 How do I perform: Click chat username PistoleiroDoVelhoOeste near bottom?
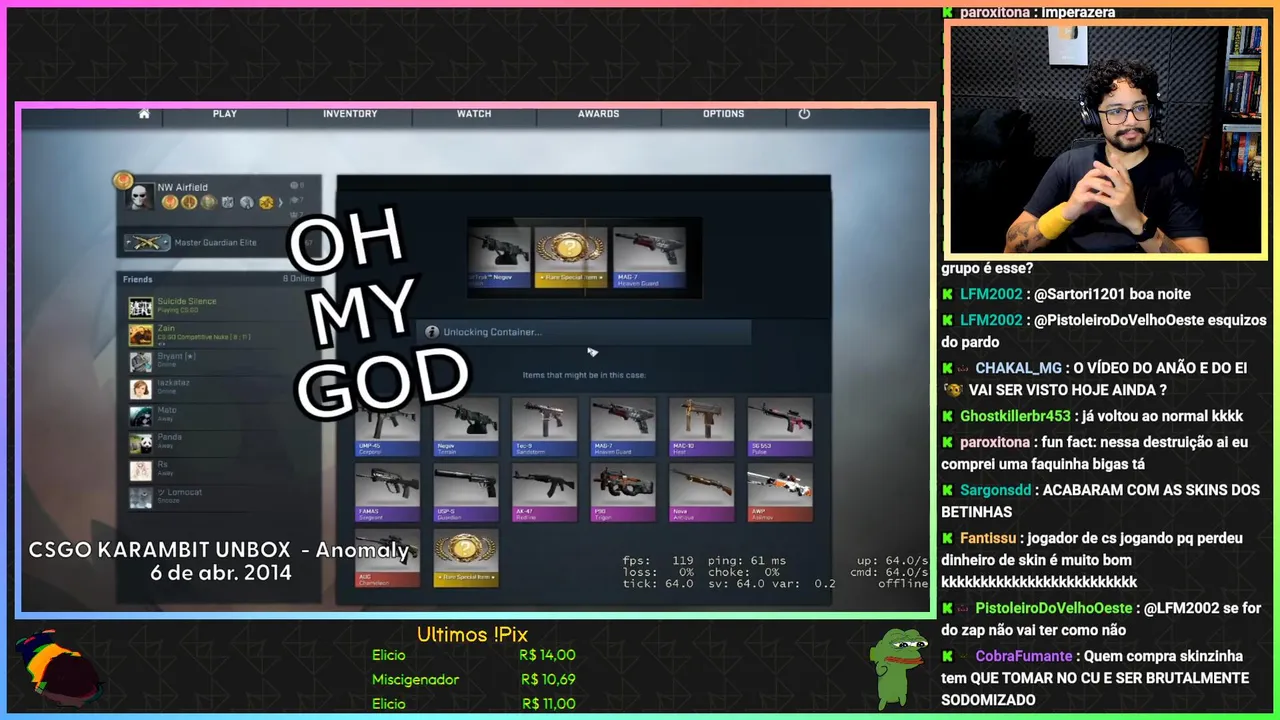pyautogui.click(x=1054, y=608)
